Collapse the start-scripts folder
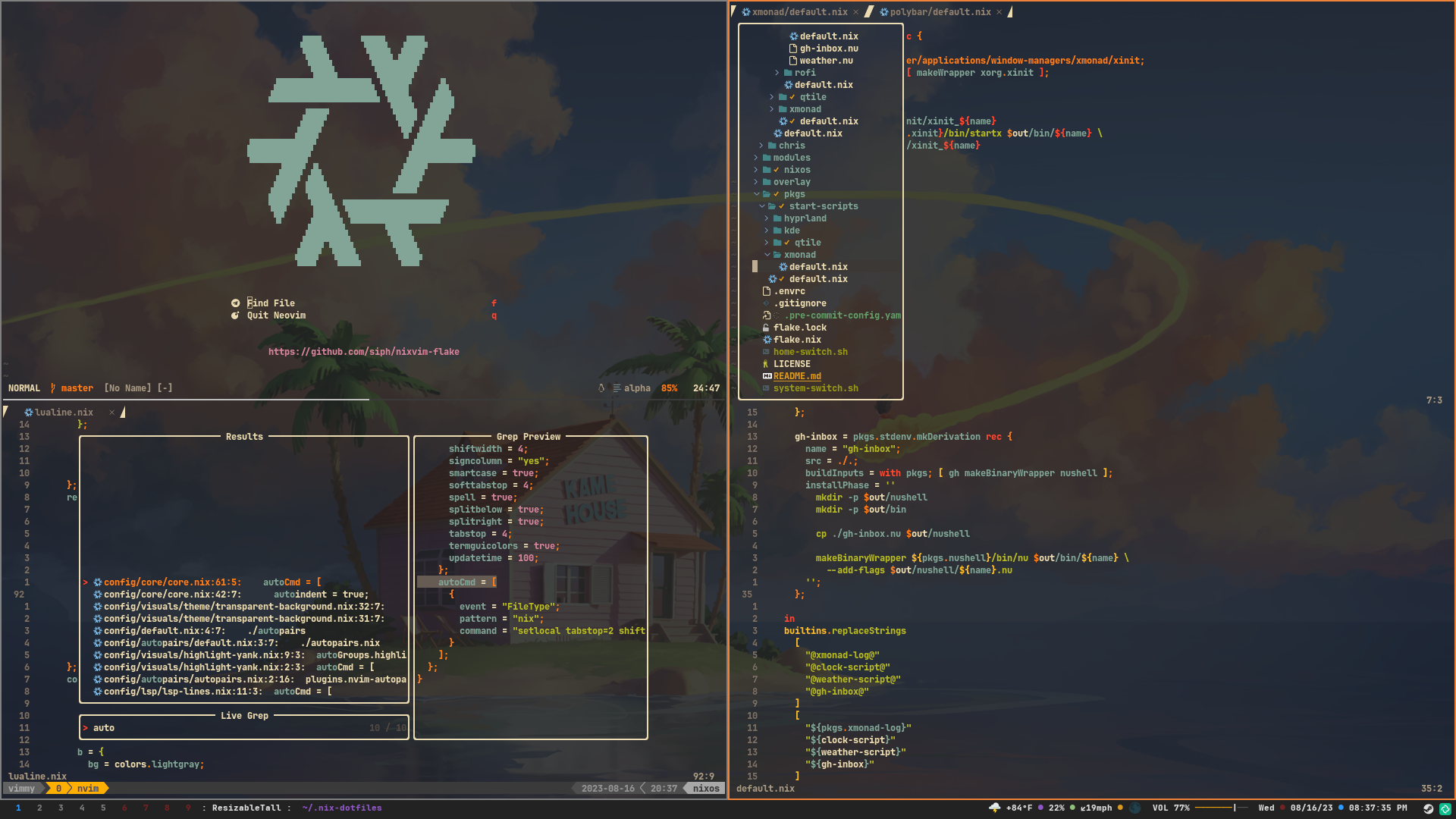Screen dimensions: 1456x819 click(761, 206)
